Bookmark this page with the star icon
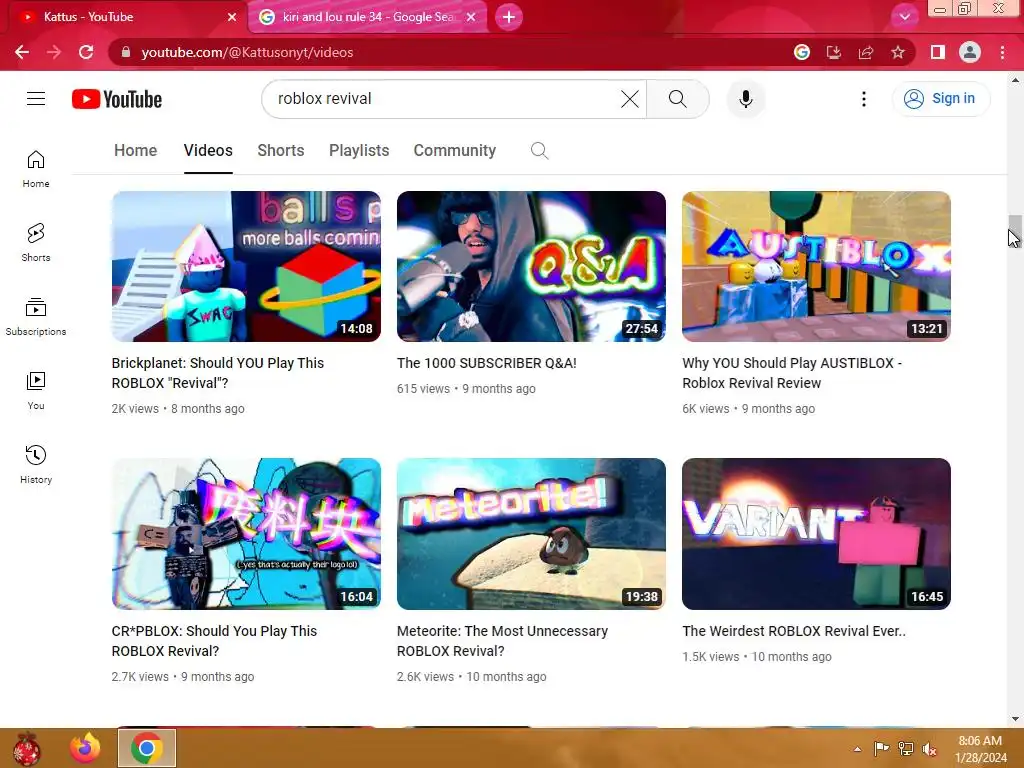Screen dimensions: 1024x768 [x=898, y=52]
